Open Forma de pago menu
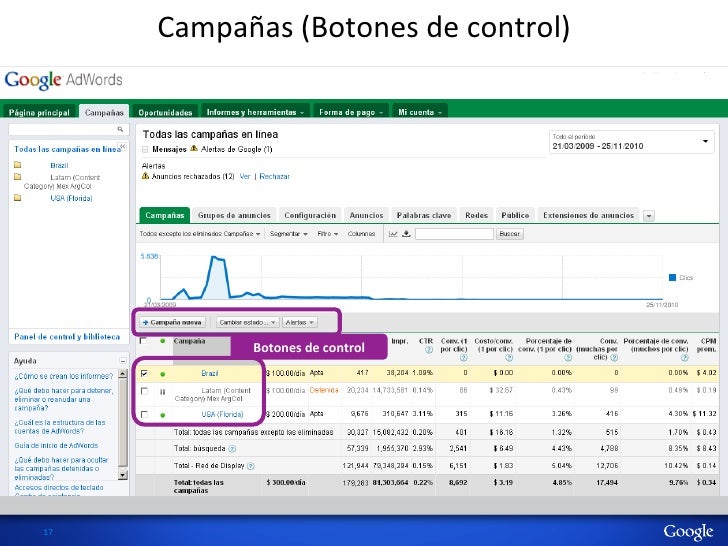The height and width of the screenshot is (546, 728). [351, 112]
